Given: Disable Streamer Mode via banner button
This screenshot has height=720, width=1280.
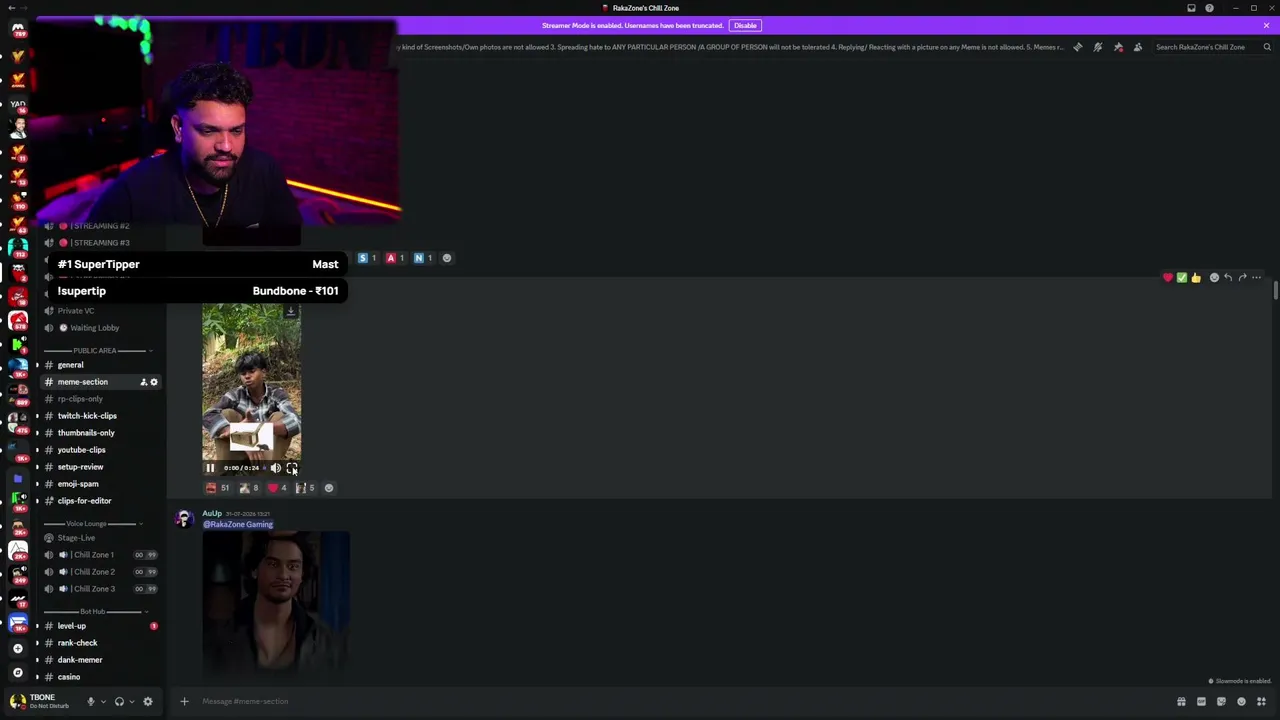Looking at the screenshot, I should pyautogui.click(x=745, y=25).
